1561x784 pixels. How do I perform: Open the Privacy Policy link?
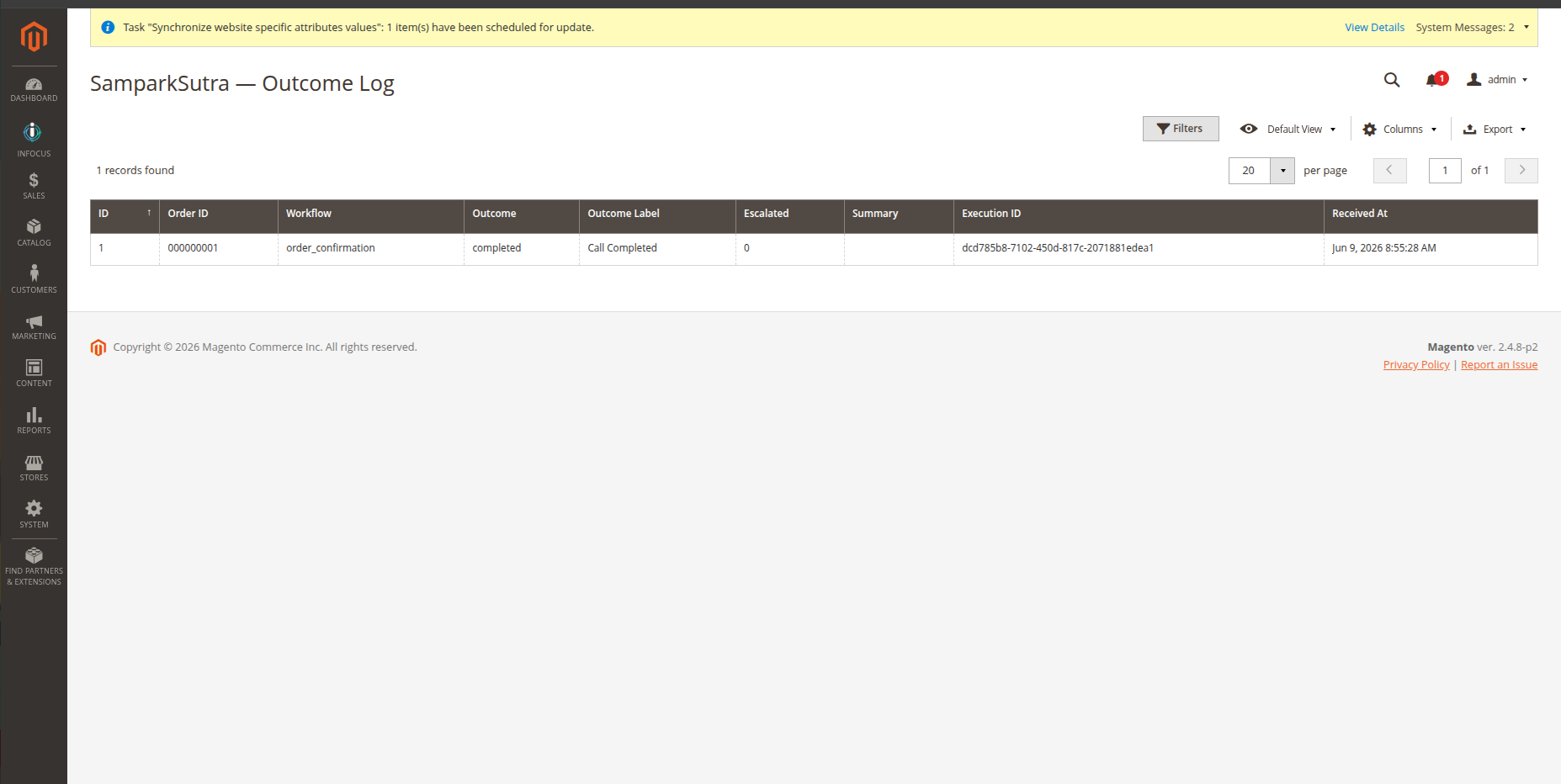[1416, 365]
